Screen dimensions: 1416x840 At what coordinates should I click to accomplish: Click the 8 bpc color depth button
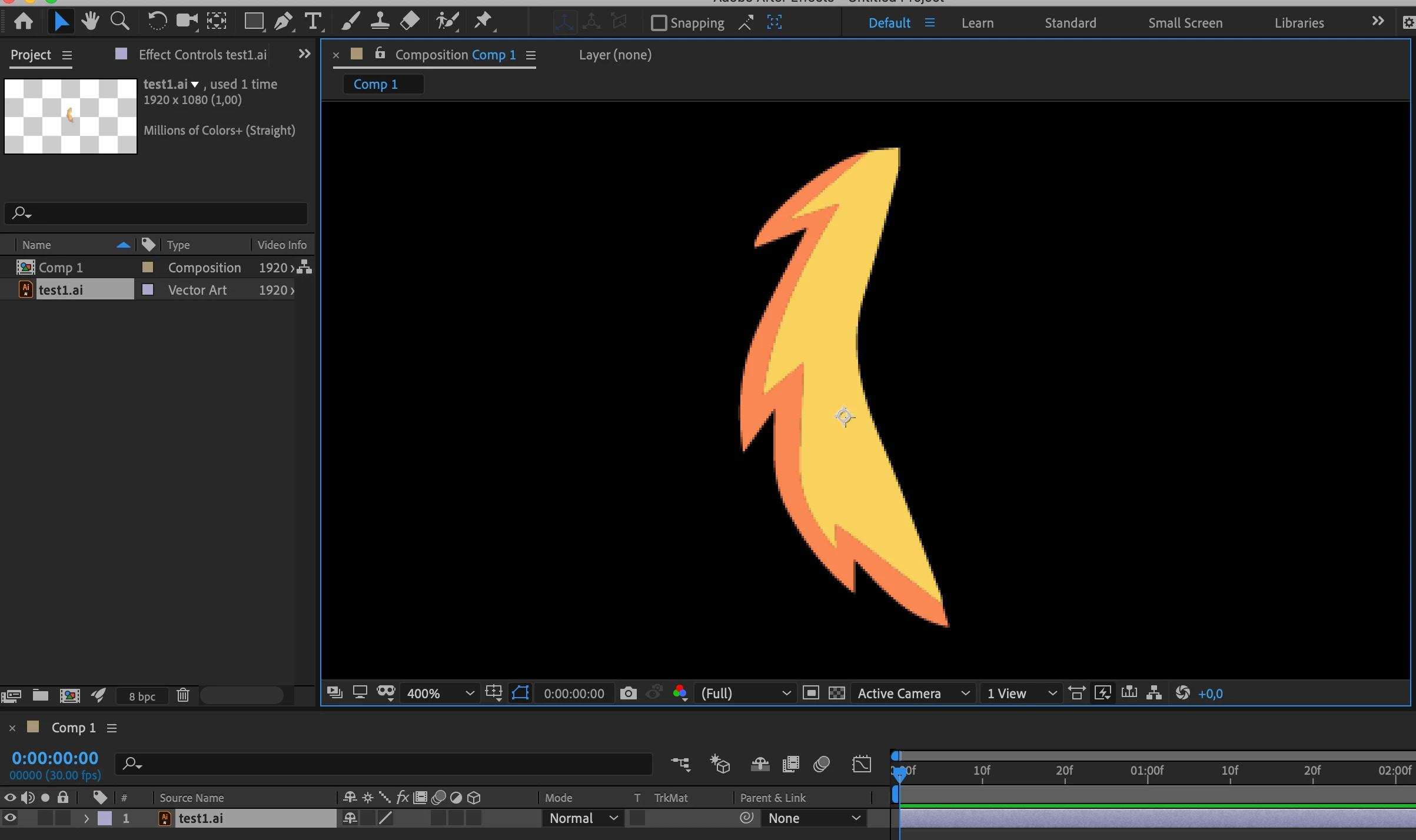tap(142, 696)
